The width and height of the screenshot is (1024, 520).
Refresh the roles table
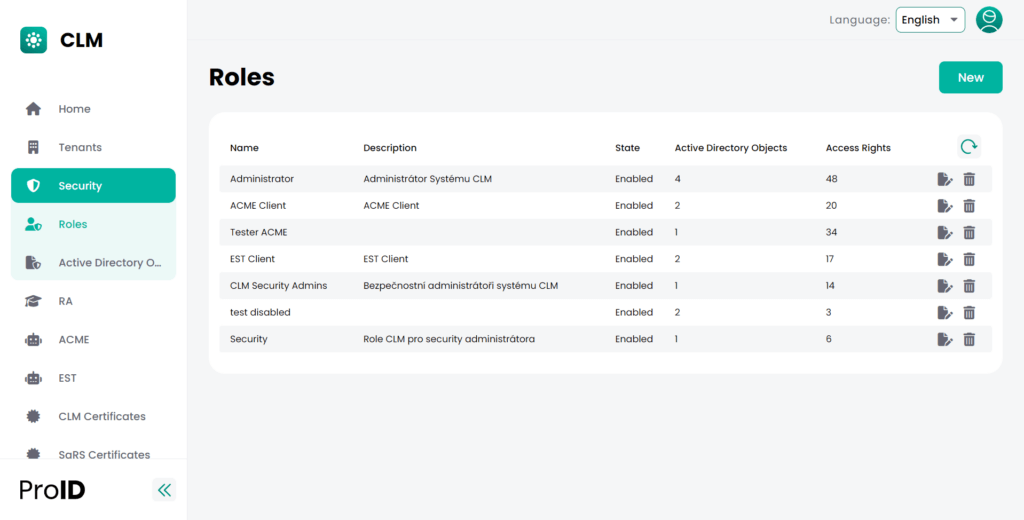tap(969, 146)
